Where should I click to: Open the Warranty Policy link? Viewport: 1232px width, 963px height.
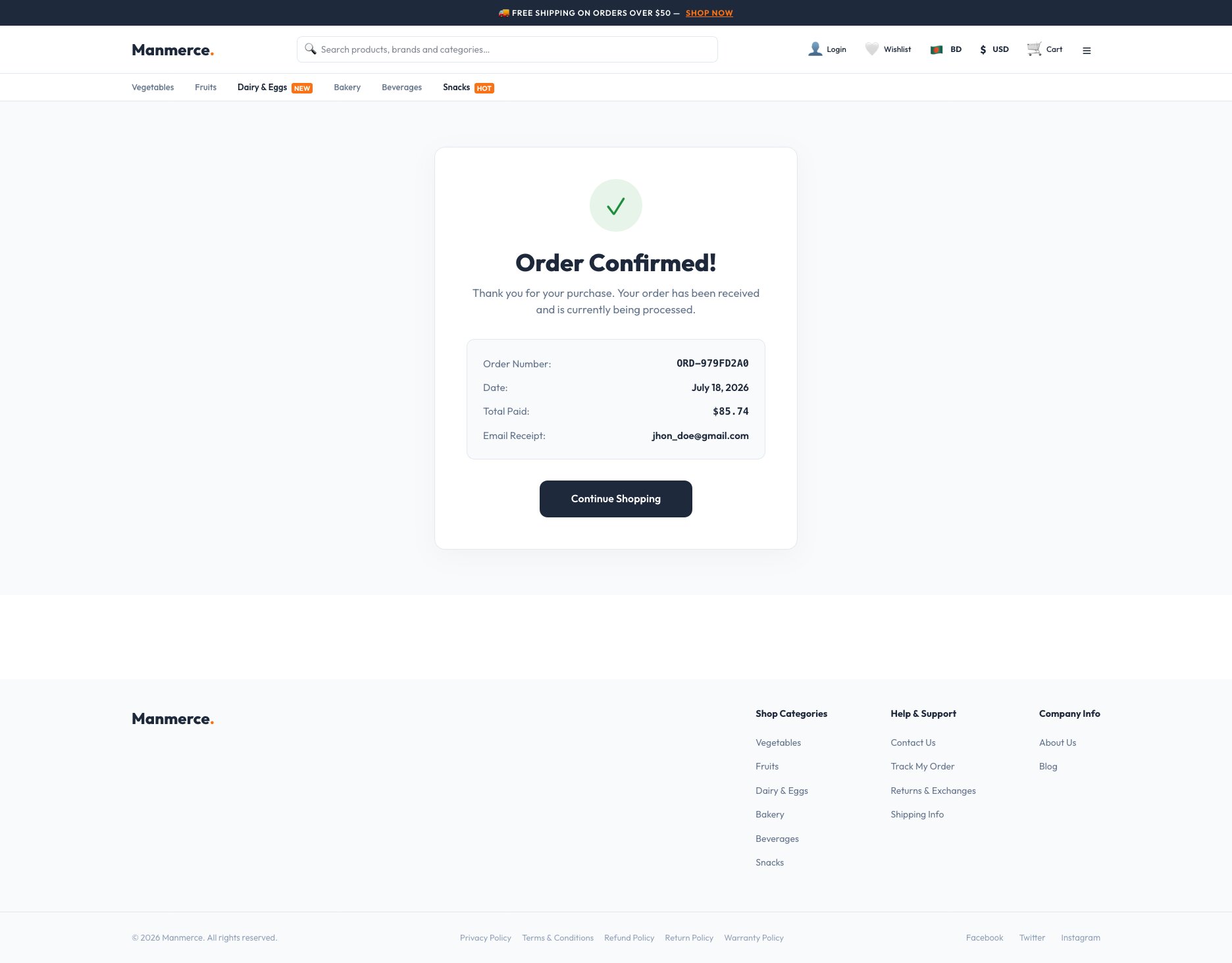[x=754, y=938]
